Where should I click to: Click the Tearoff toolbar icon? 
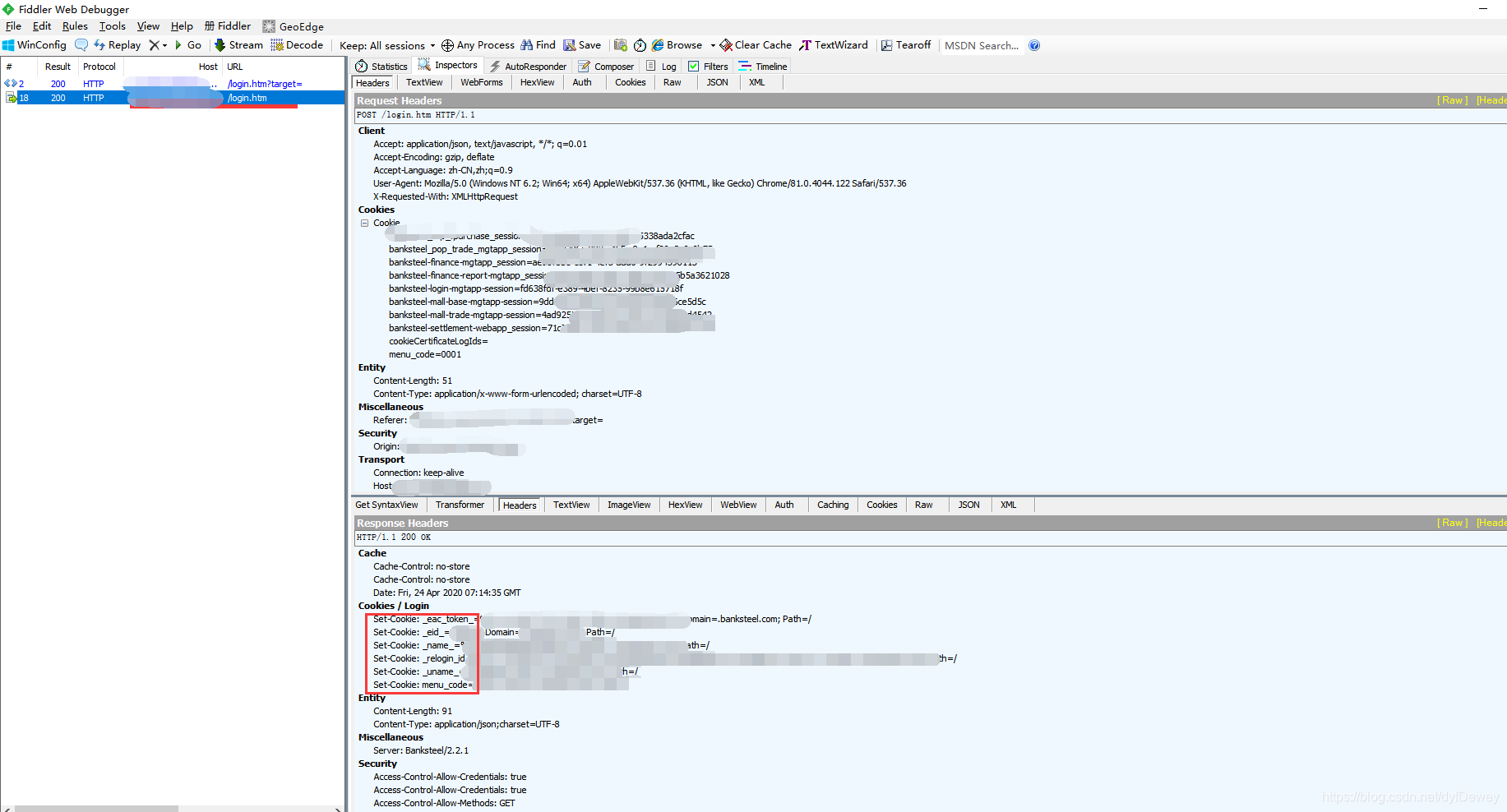pyautogui.click(x=886, y=45)
